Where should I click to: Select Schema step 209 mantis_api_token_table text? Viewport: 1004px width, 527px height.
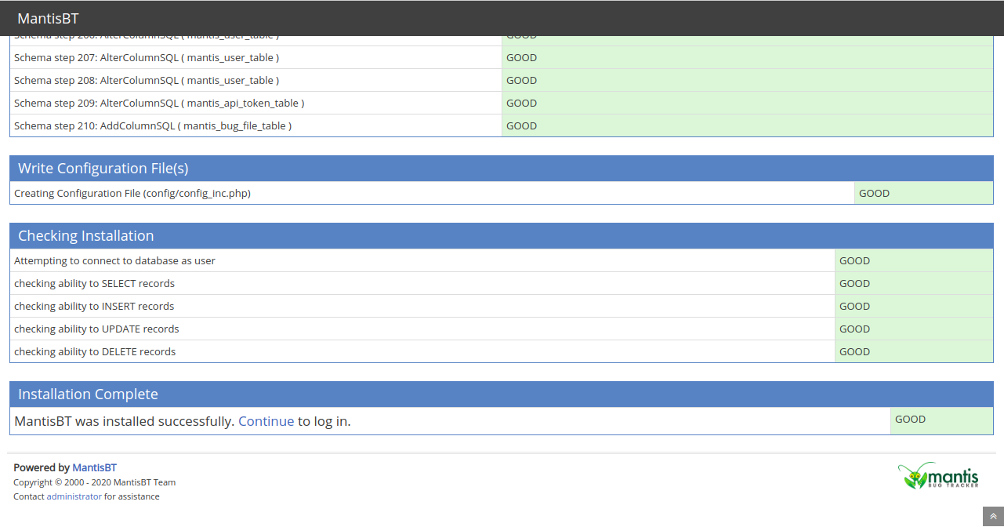(x=159, y=103)
